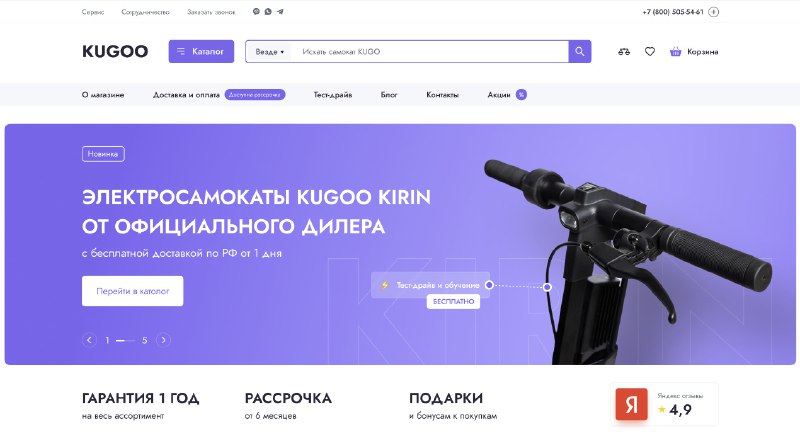Go to previous banner slide arrow

pyautogui.click(x=89, y=340)
